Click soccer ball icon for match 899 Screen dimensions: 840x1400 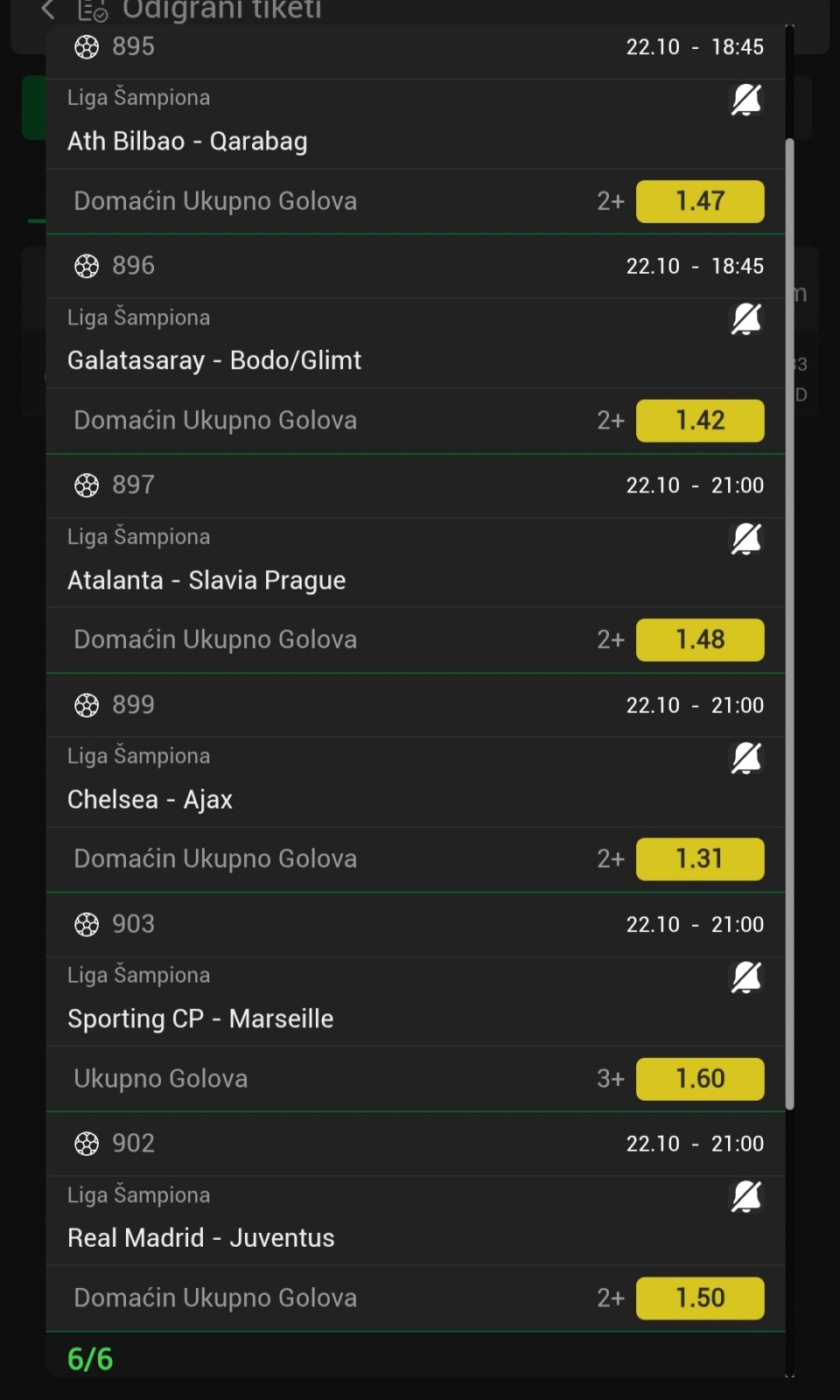pyautogui.click(x=87, y=705)
